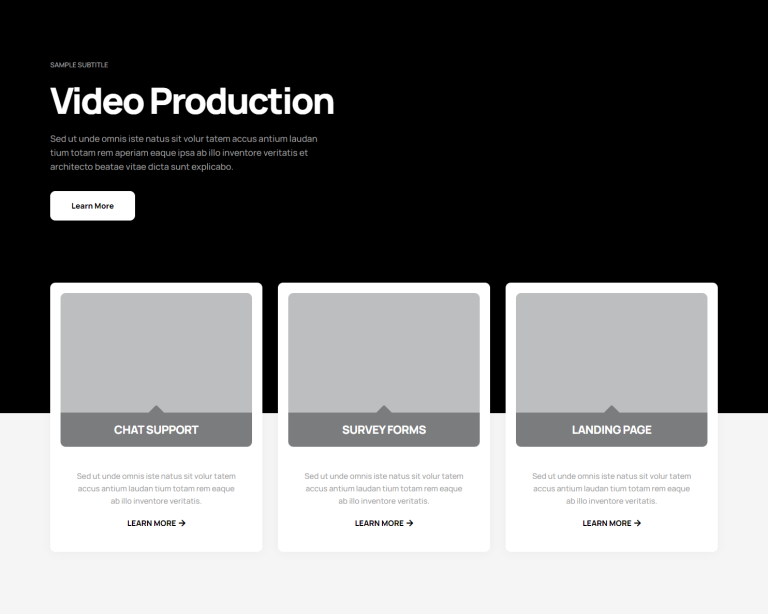768x614 pixels.
Task: Click the Chat Support card description text
Action: (x=156, y=488)
